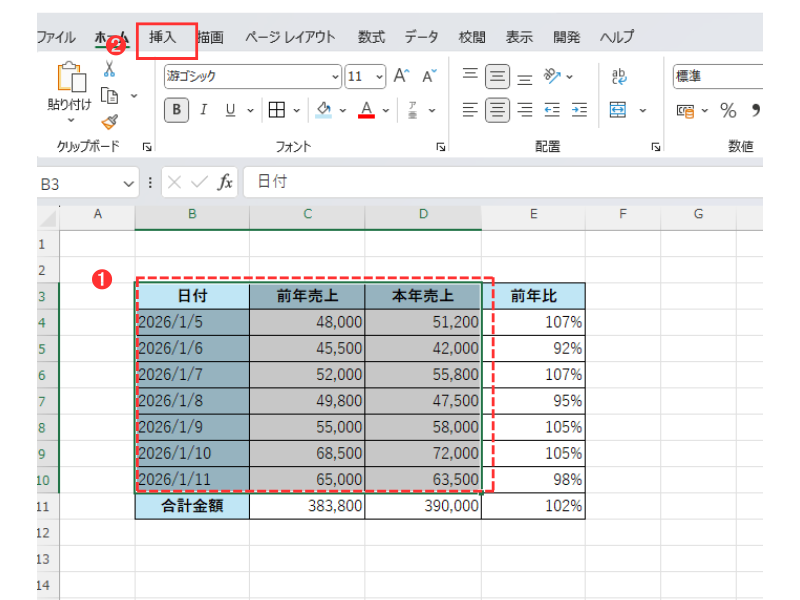Toggle Bold formatting button
The image size is (800, 600).
coord(176,110)
